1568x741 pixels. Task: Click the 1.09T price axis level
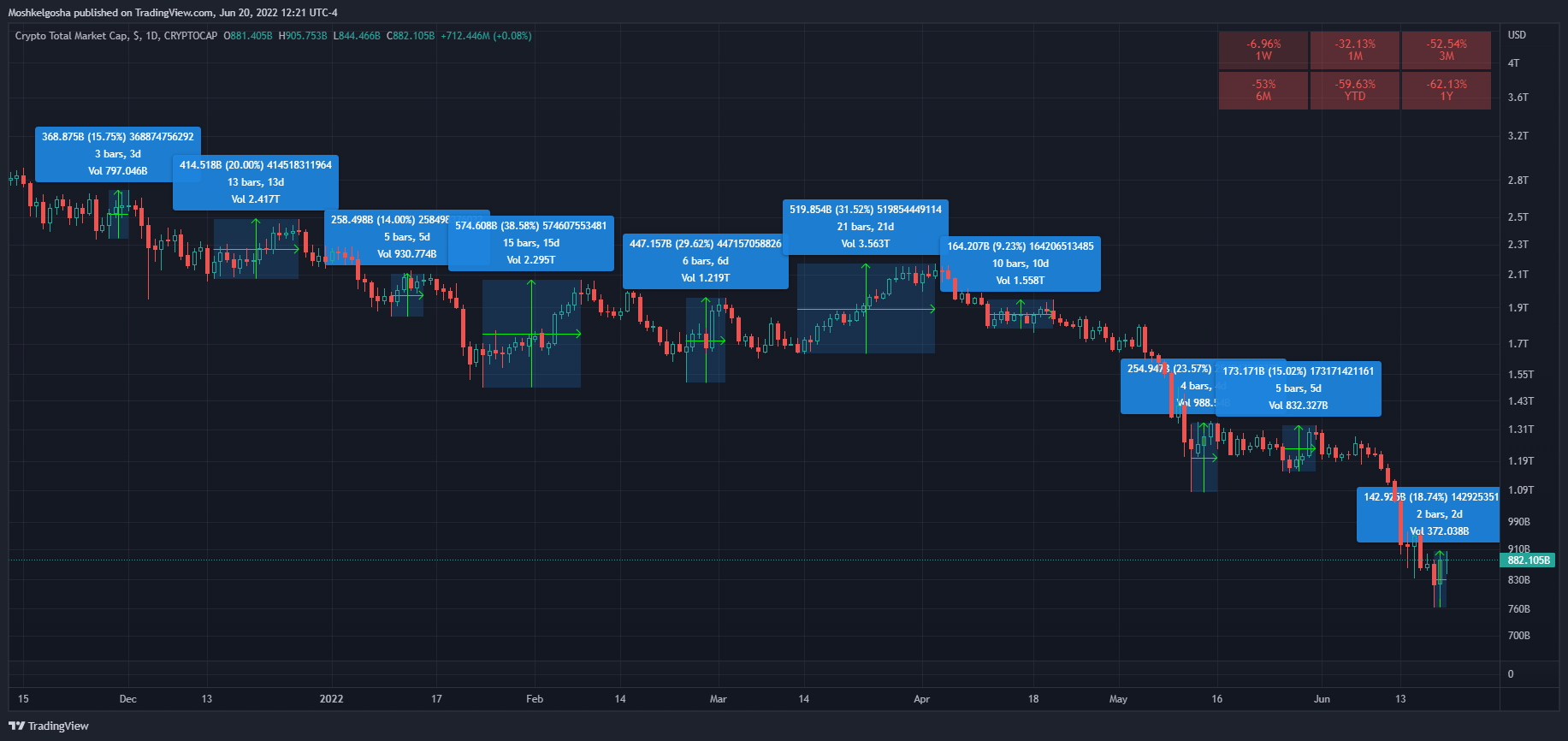[x=1521, y=490]
